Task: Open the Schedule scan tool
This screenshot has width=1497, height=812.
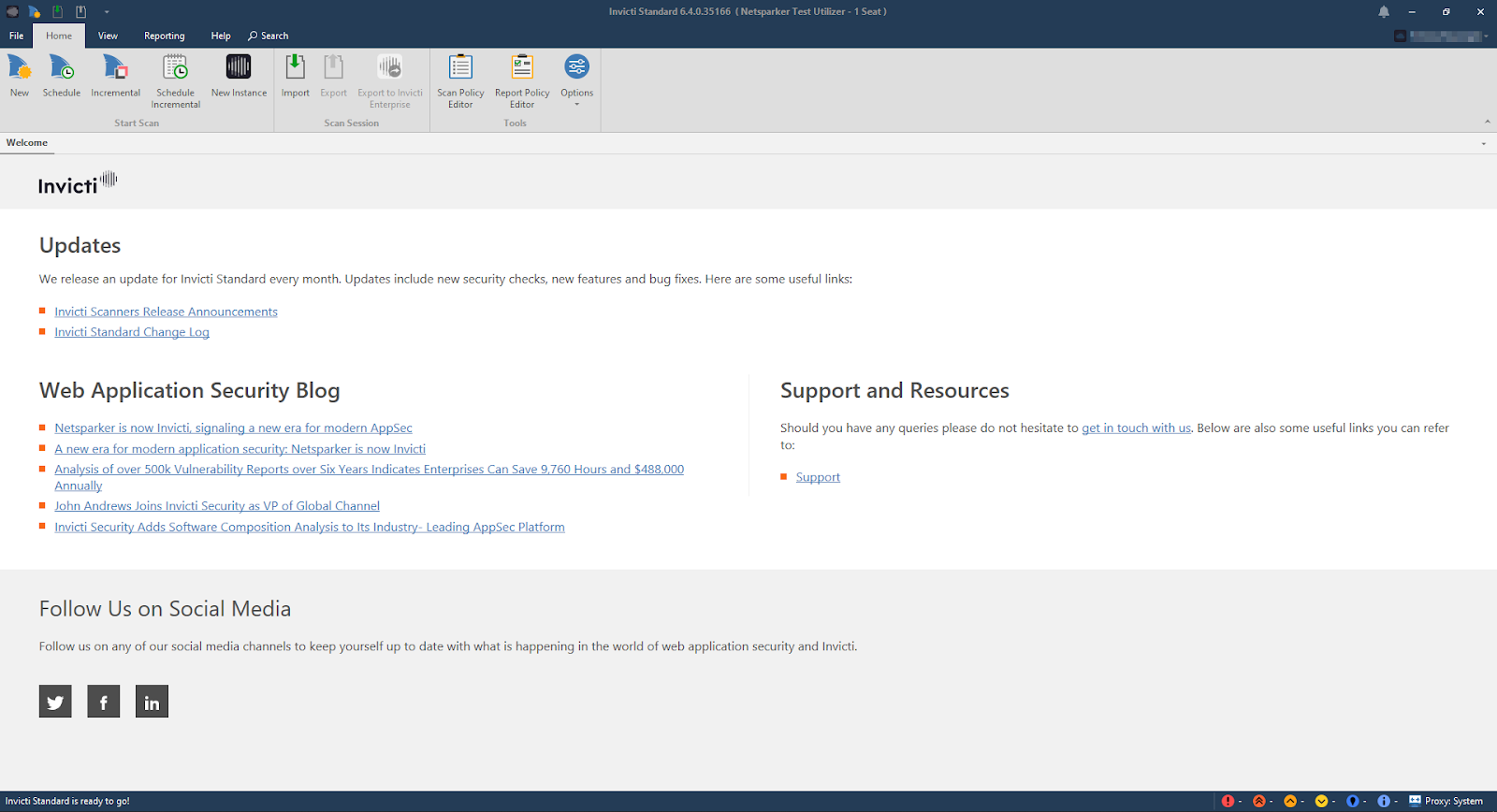Action: (62, 76)
